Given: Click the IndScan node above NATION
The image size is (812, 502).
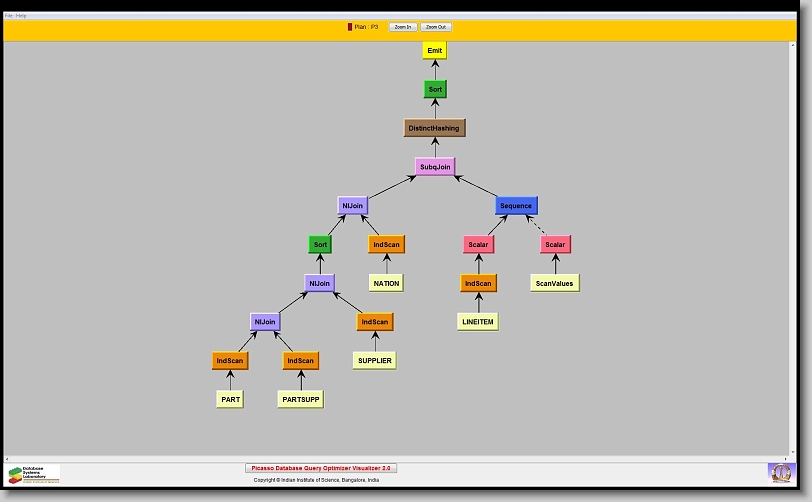Looking at the screenshot, I should (386, 244).
